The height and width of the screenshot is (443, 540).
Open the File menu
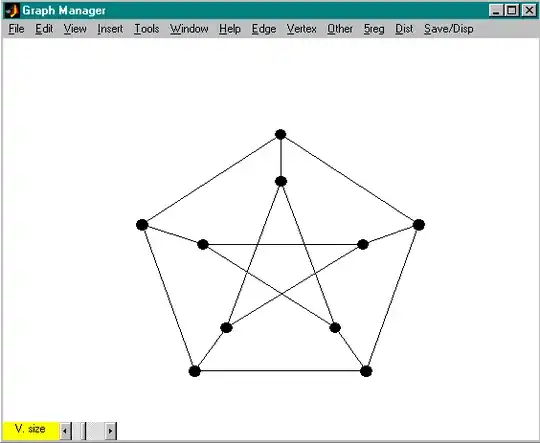coord(16,29)
